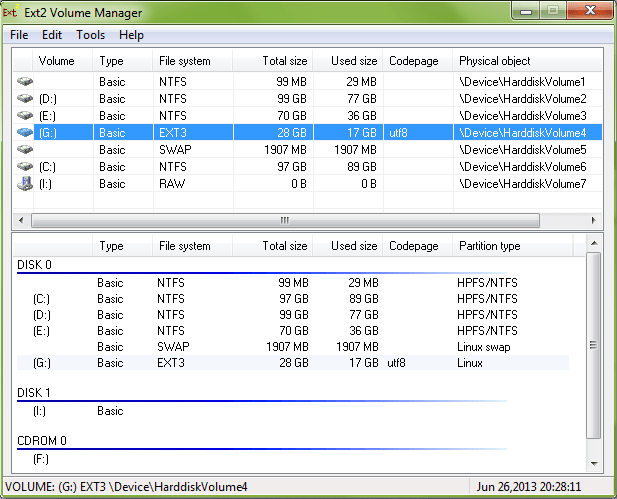Screen dimensions: 617x499
Task: Click status bar volume info text
Action: tap(126, 487)
